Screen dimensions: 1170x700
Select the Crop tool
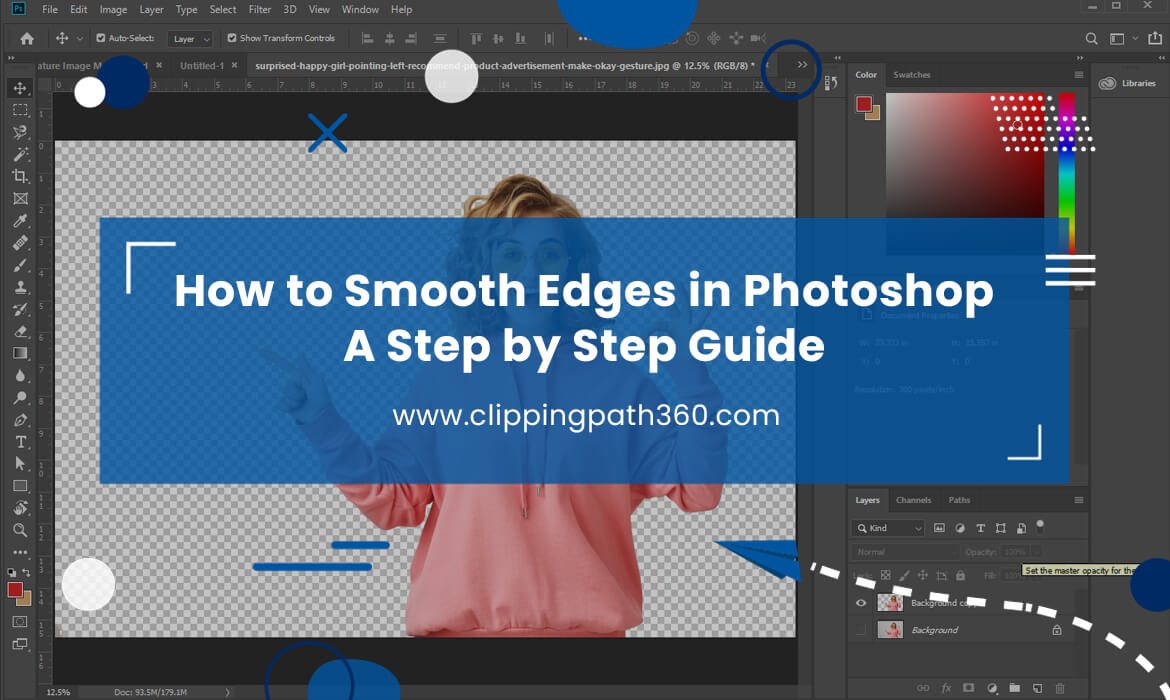[20, 176]
